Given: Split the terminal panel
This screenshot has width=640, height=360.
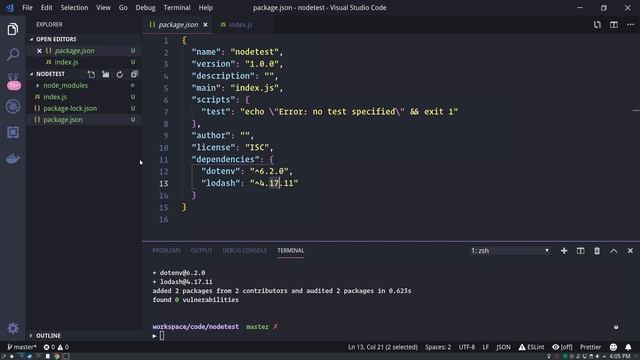Looking at the screenshot, I should [580, 251].
